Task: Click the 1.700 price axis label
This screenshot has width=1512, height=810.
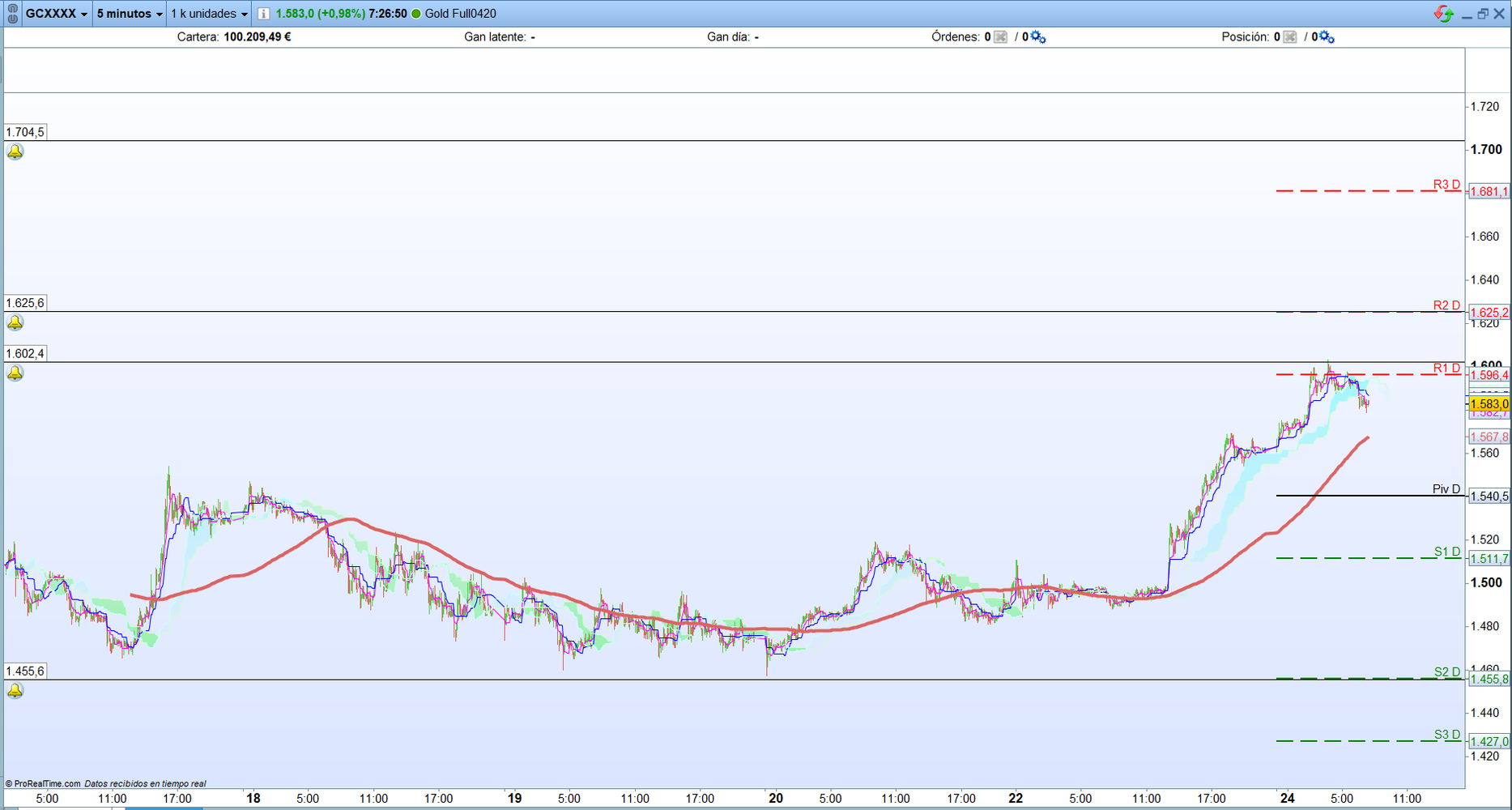Action: (x=1486, y=150)
